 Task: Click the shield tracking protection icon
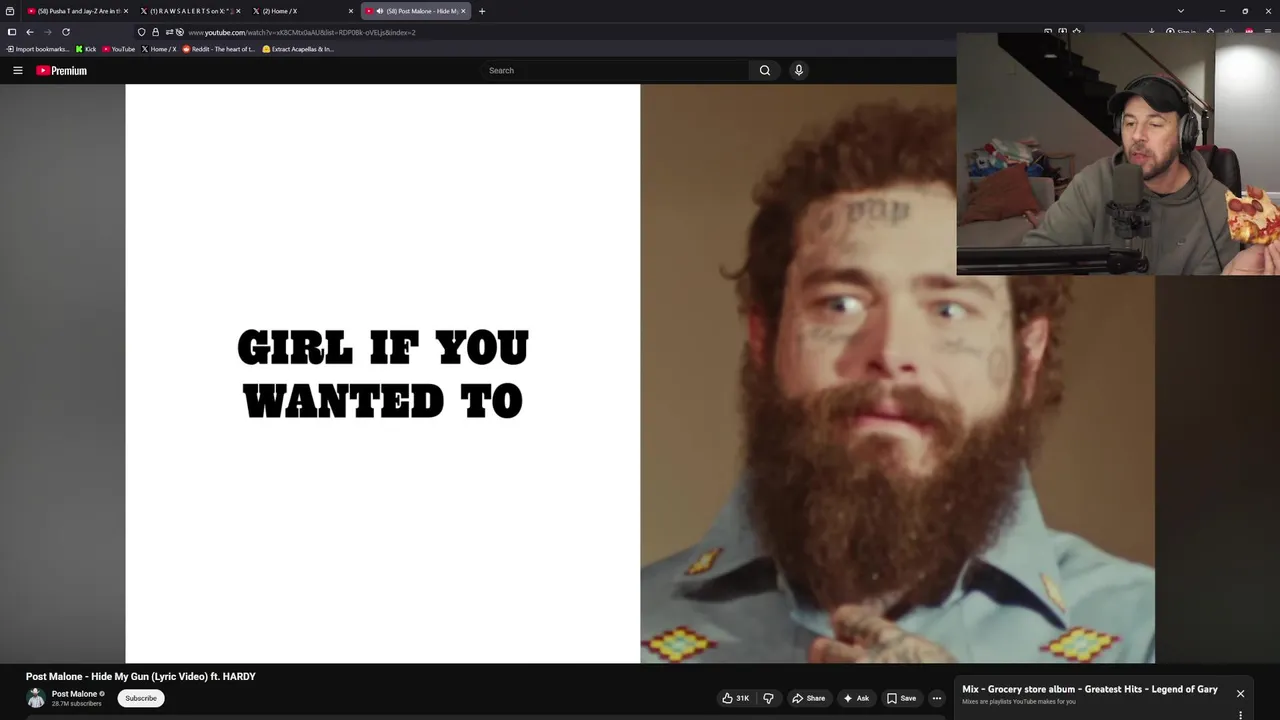click(142, 32)
